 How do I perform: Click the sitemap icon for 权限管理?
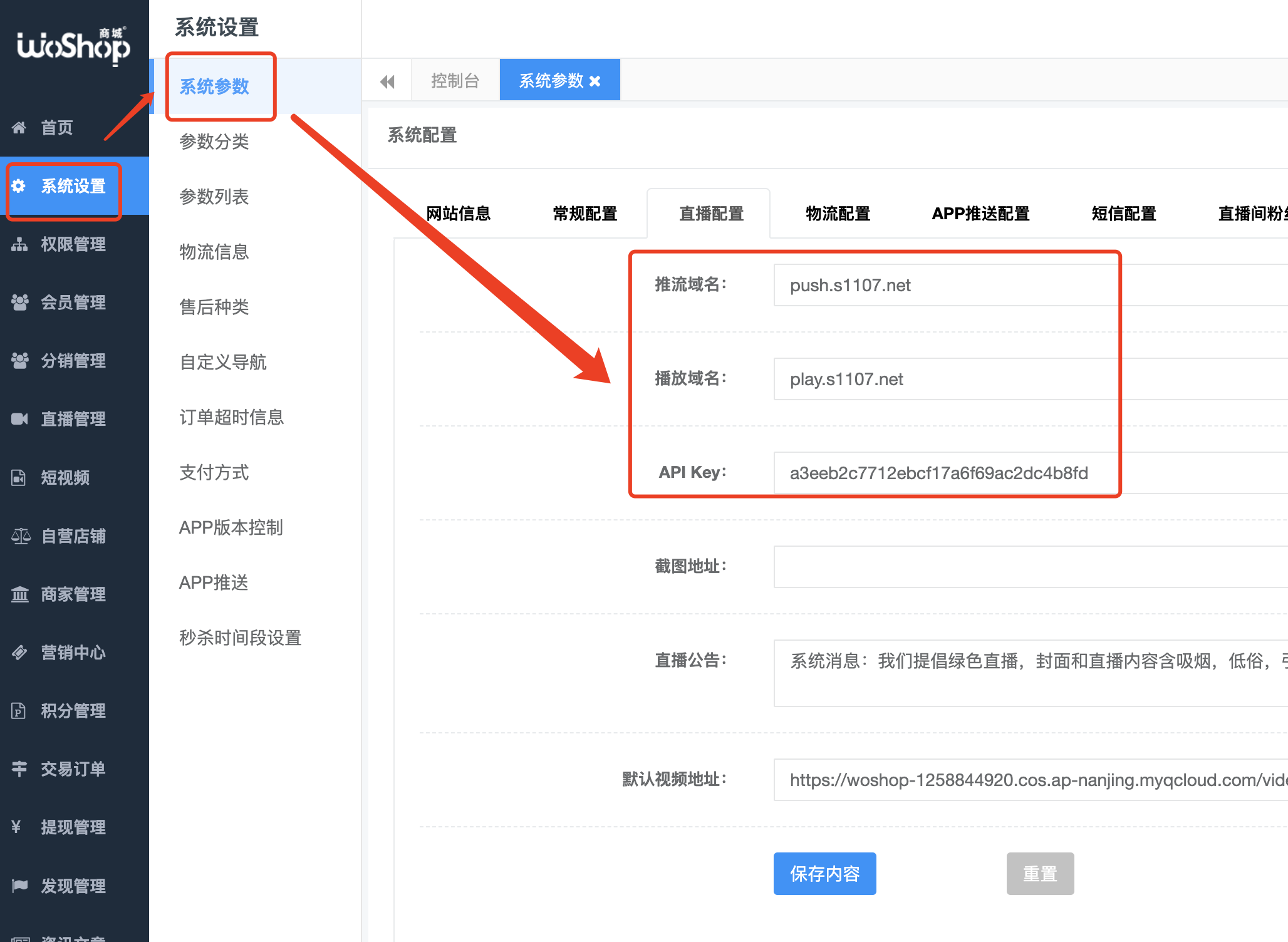(x=19, y=244)
